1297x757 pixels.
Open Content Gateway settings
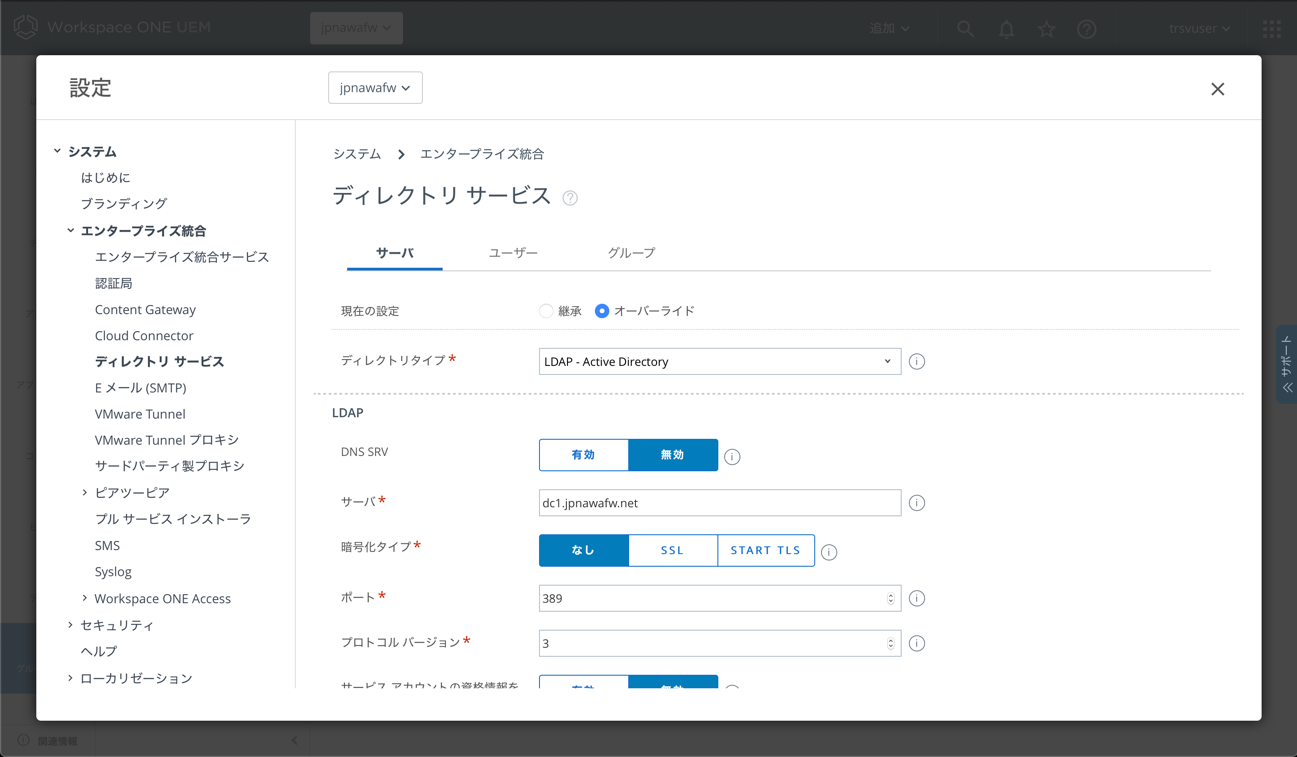coord(145,310)
